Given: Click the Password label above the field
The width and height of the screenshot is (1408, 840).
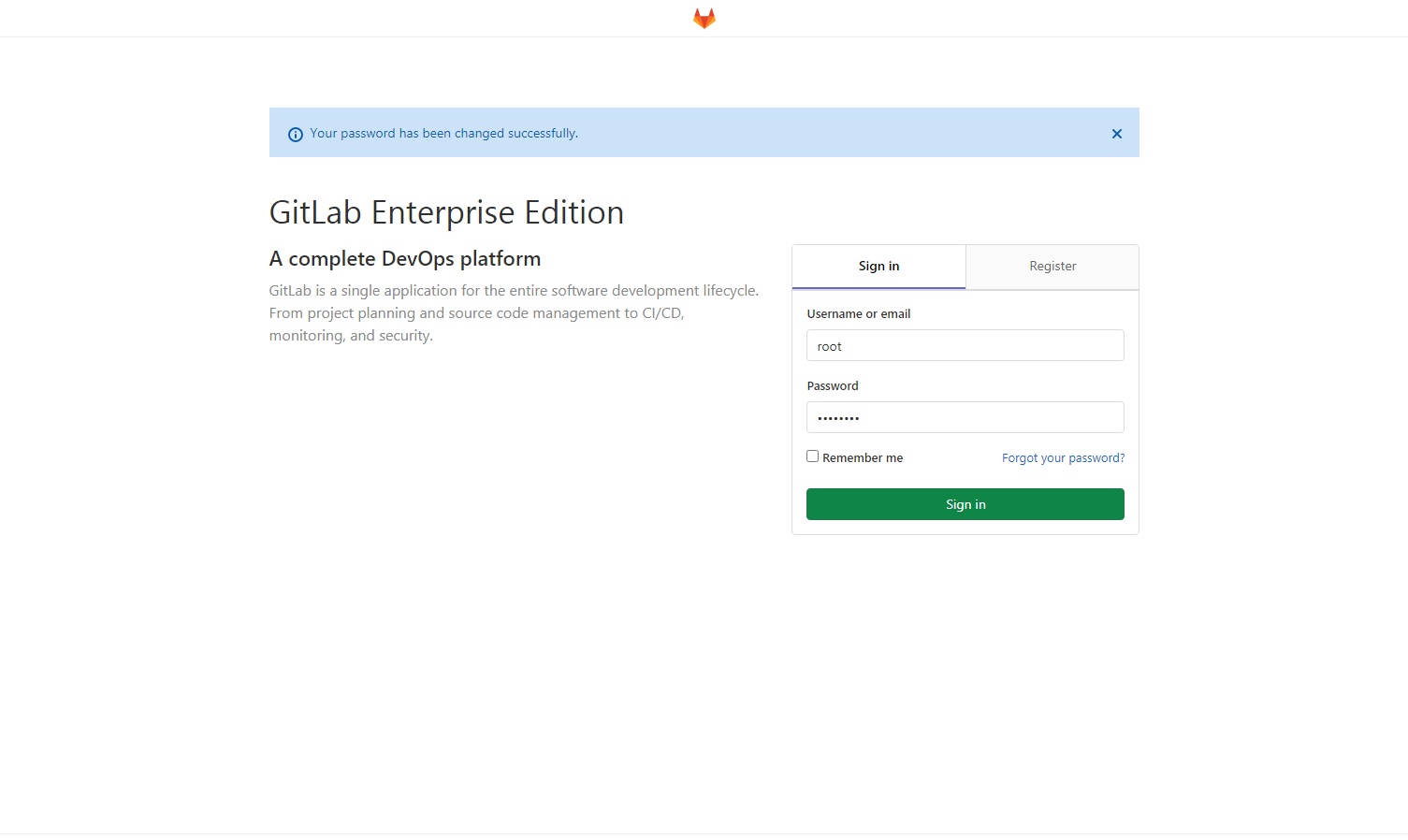Looking at the screenshot, I should pos(832,386).
